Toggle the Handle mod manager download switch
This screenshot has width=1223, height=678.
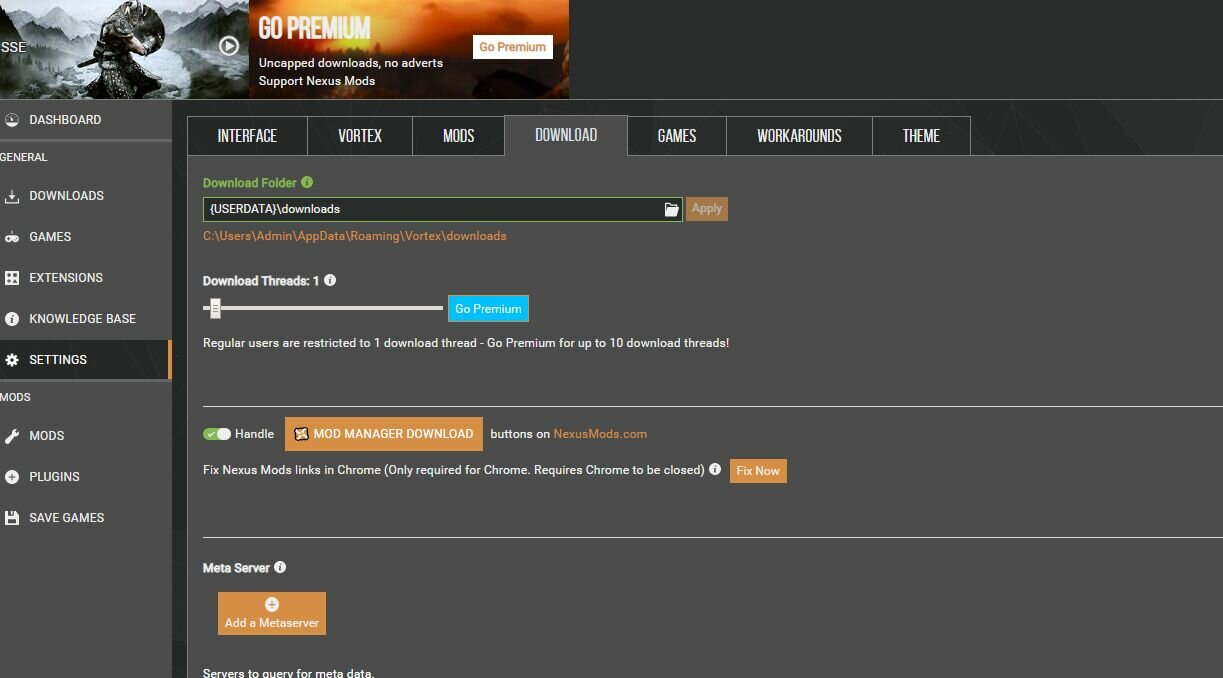point(217,434)
